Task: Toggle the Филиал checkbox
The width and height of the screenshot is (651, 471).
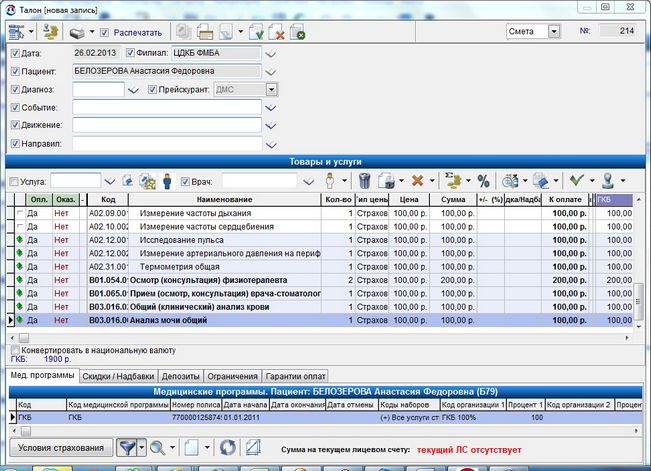Action: point(130,53)
